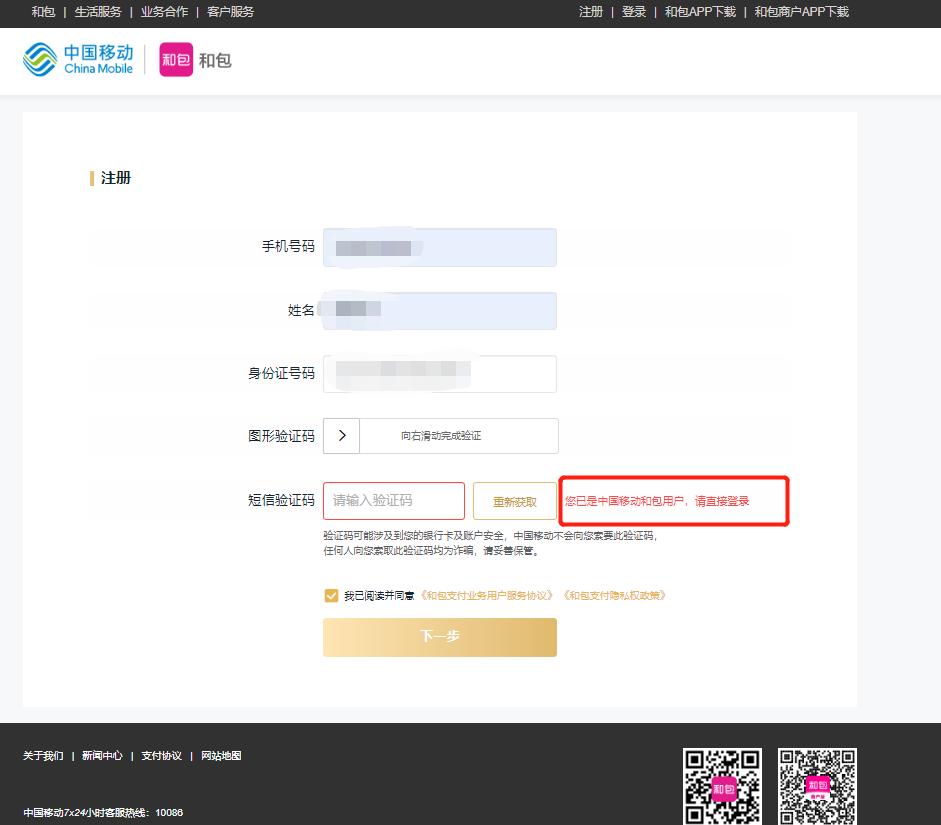Click the hotline text 10086 in the footer
The width and height of the screenshot is (941, 825).
(x=169, y=812)
